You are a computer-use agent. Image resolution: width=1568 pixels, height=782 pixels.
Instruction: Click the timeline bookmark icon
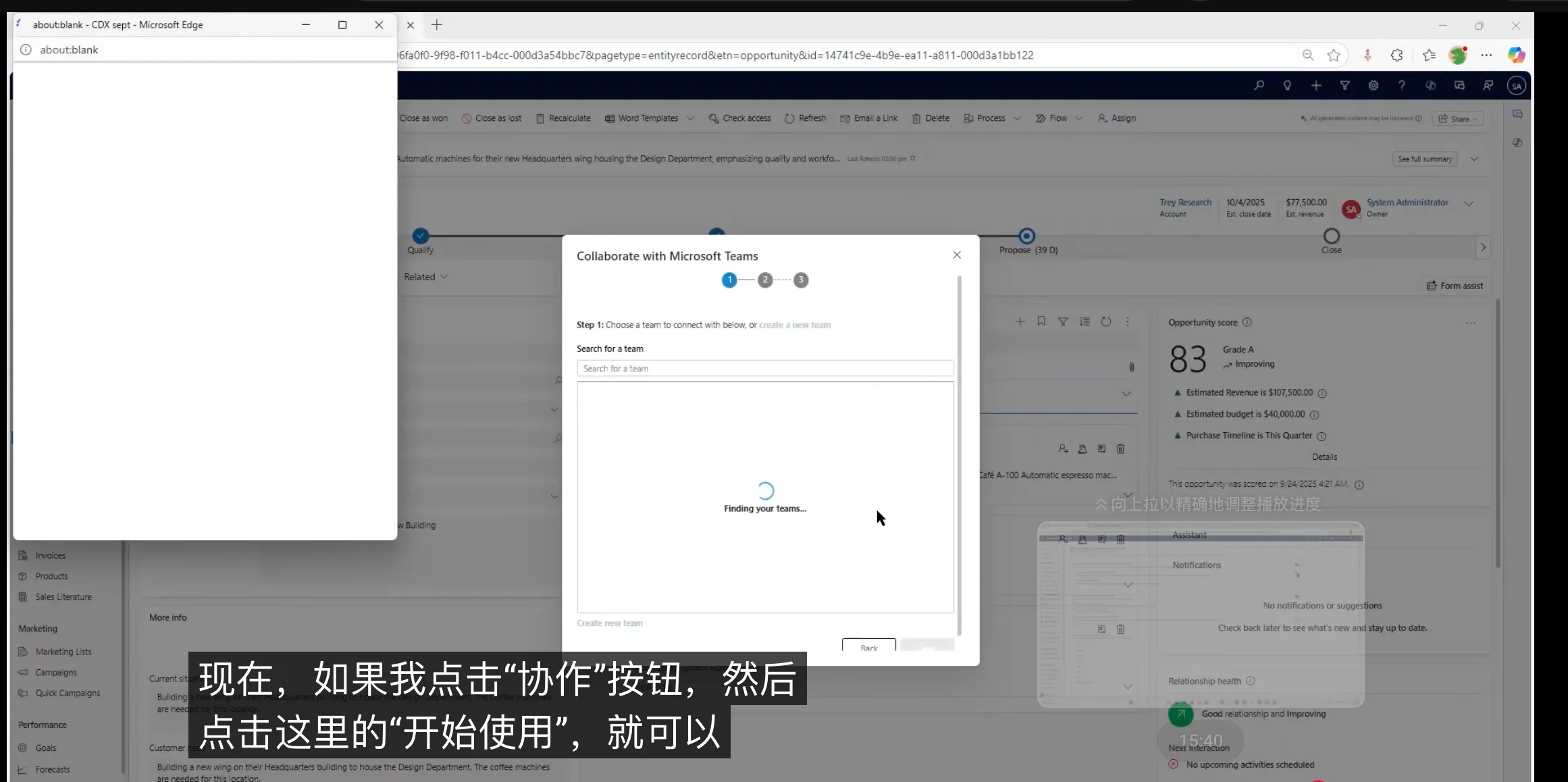tap(1041, 321)
